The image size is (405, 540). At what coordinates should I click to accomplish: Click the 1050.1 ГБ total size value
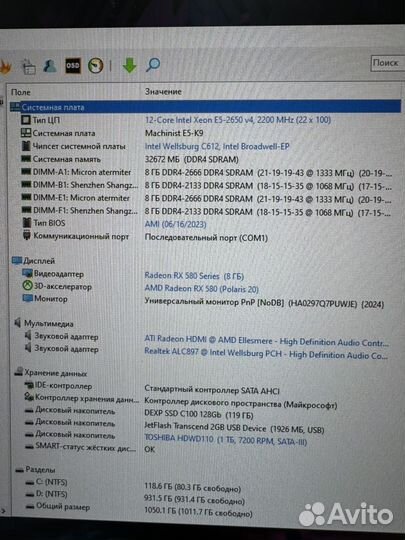198,512
